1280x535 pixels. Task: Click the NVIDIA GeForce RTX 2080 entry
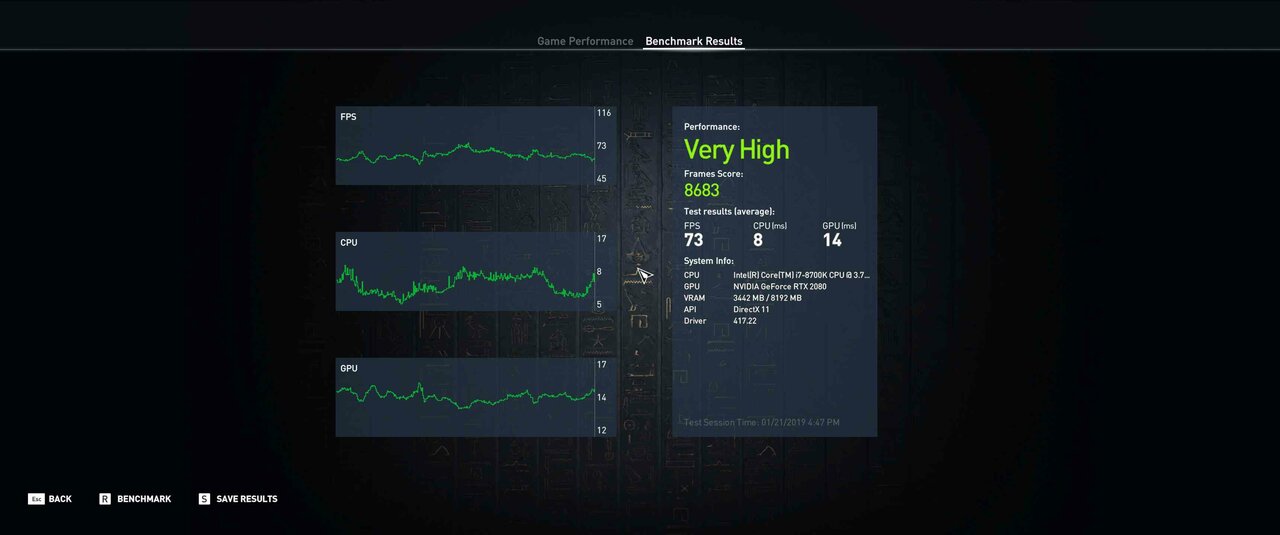point(780,287)
